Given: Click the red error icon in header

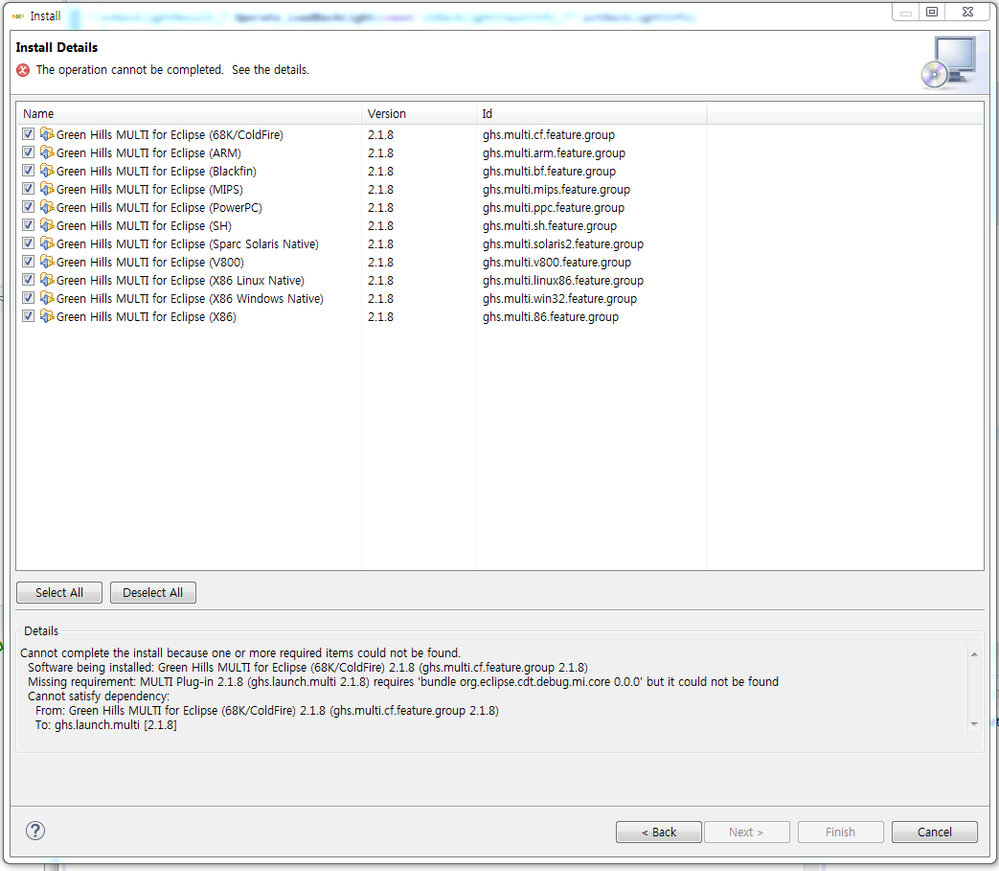Looking at the screenshot, I should point(23,70).
